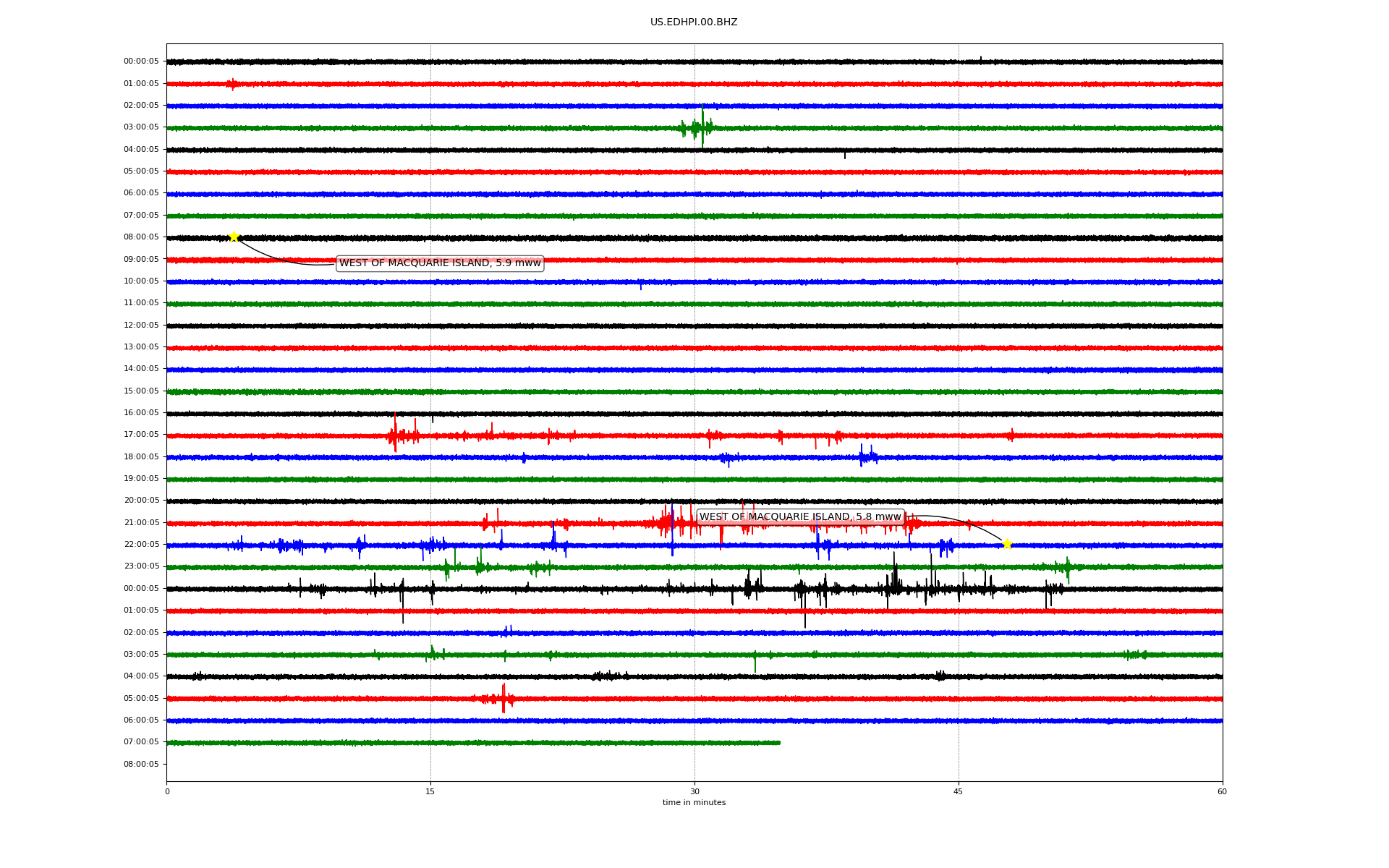Viewport: 1389px width, 868px height.
Task: Click the US.EDHPI.00.BHZ plot title
Action: coord(693,22)
